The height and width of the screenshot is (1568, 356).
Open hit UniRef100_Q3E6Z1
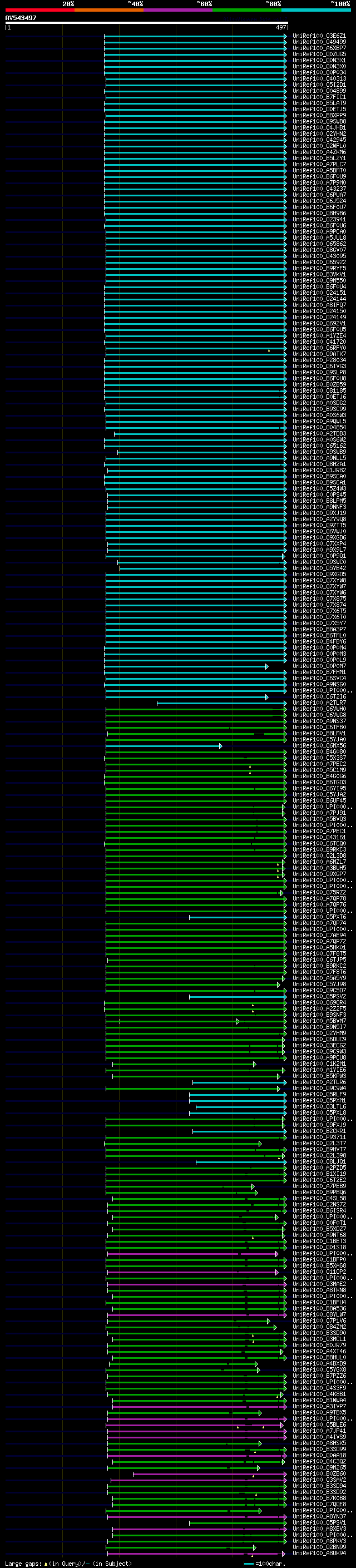coord(319,36)
